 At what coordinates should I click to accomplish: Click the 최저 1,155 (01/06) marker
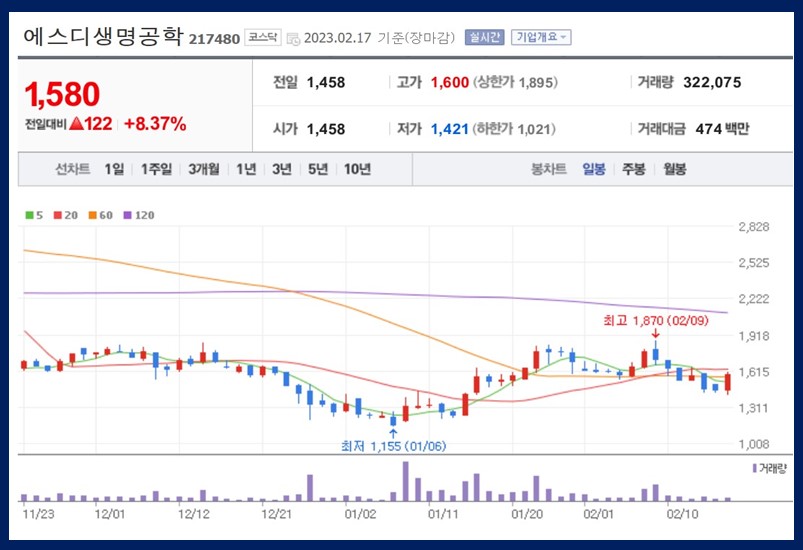[393, 446]
